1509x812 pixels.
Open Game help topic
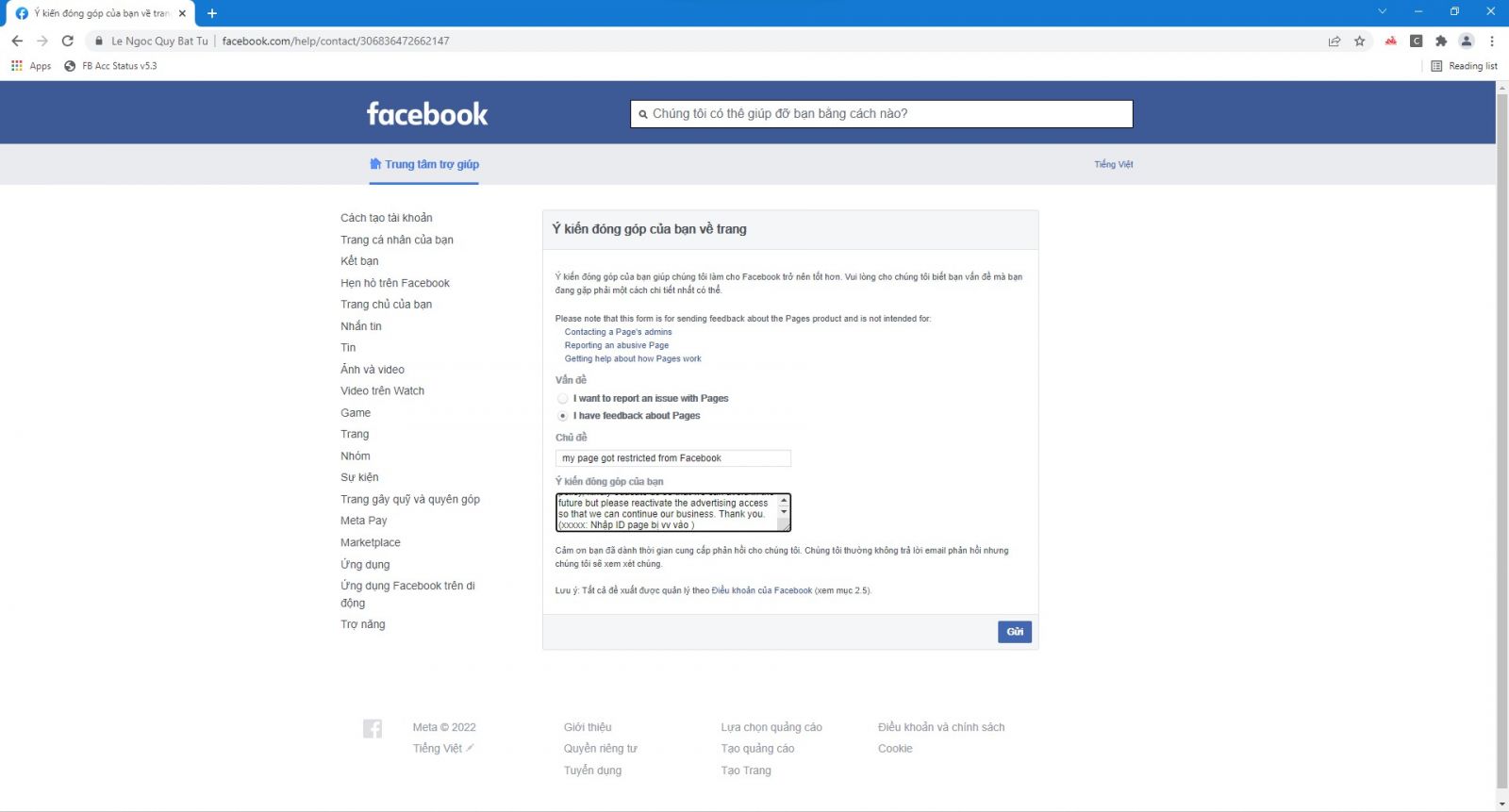point(356,413)
